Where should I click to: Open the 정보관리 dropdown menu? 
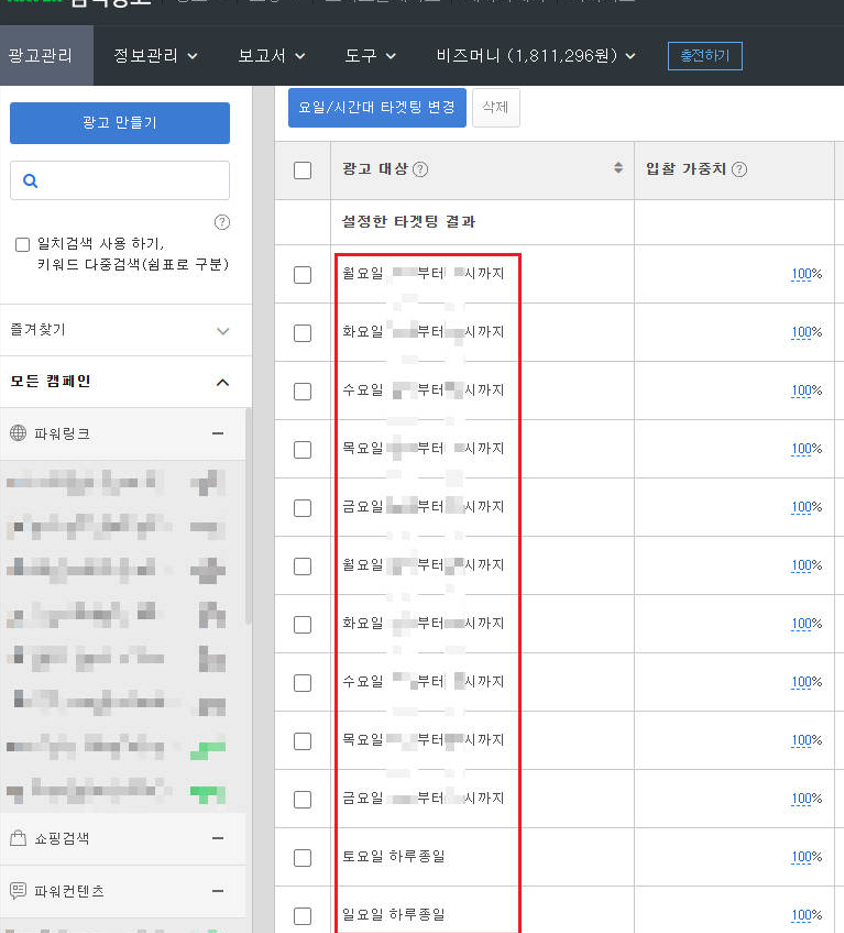pyautogui.click(x=155, y=56)
